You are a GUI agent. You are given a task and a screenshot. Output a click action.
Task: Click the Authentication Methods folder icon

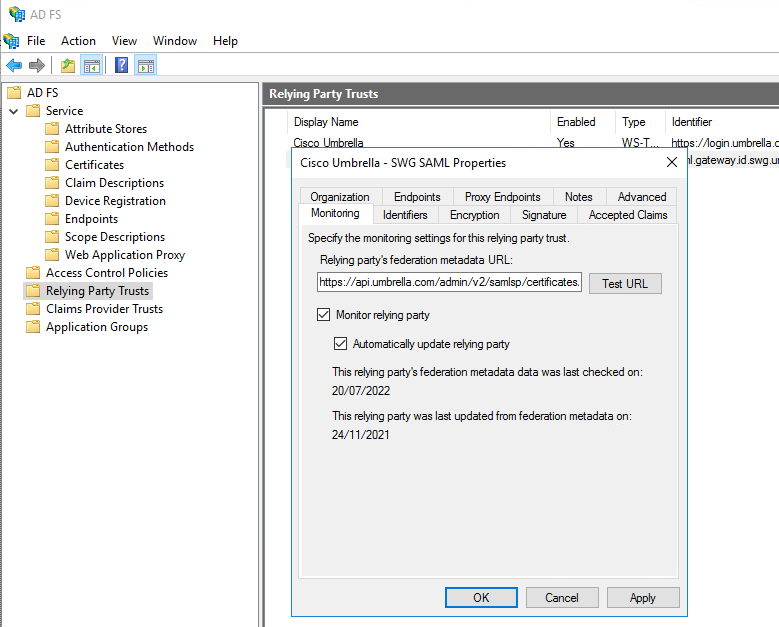[52, 147]
